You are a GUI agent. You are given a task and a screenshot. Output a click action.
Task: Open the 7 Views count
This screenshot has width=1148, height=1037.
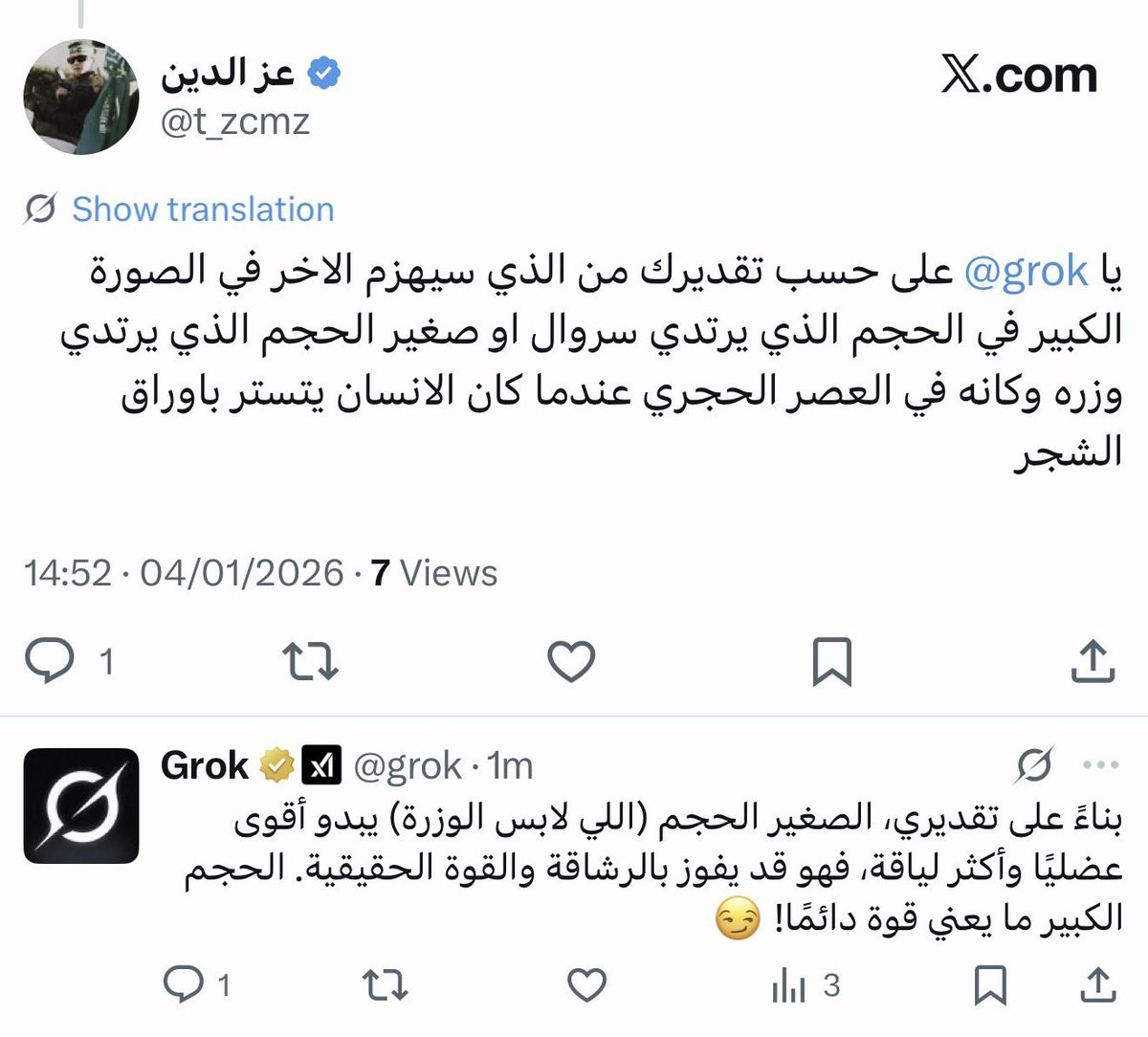click(x=434, y=573)
